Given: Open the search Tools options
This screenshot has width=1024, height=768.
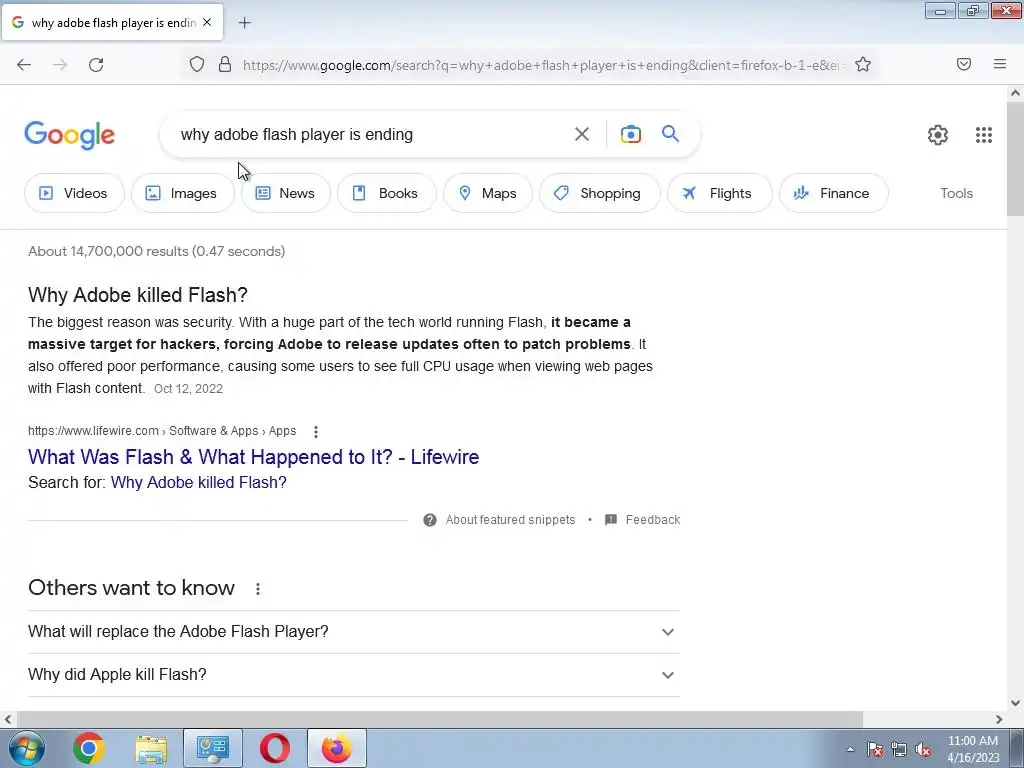Looking at the screenshot, I should click(956, 193).
